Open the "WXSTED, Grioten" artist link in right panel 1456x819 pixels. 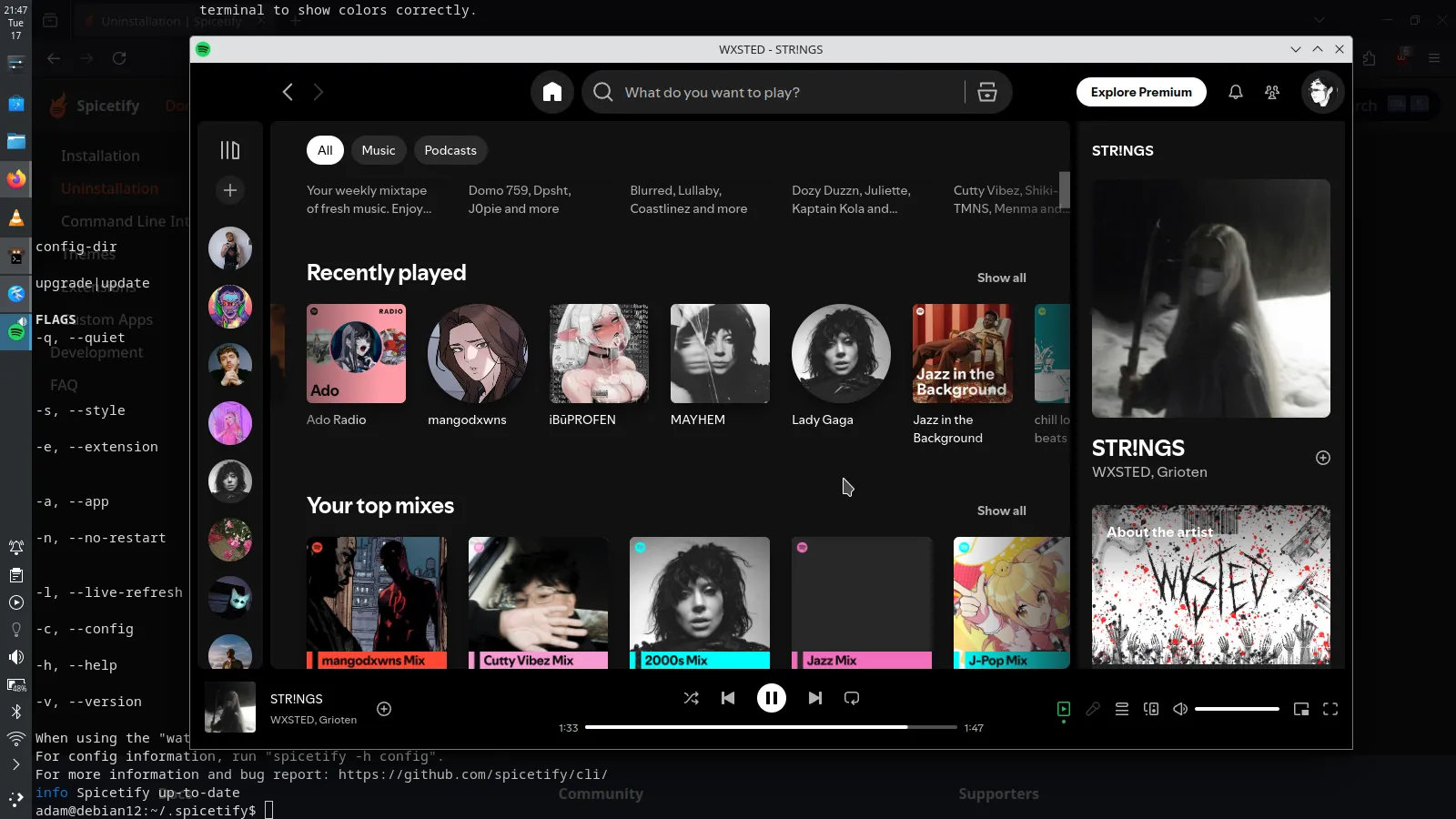[x=1149, y=472]
